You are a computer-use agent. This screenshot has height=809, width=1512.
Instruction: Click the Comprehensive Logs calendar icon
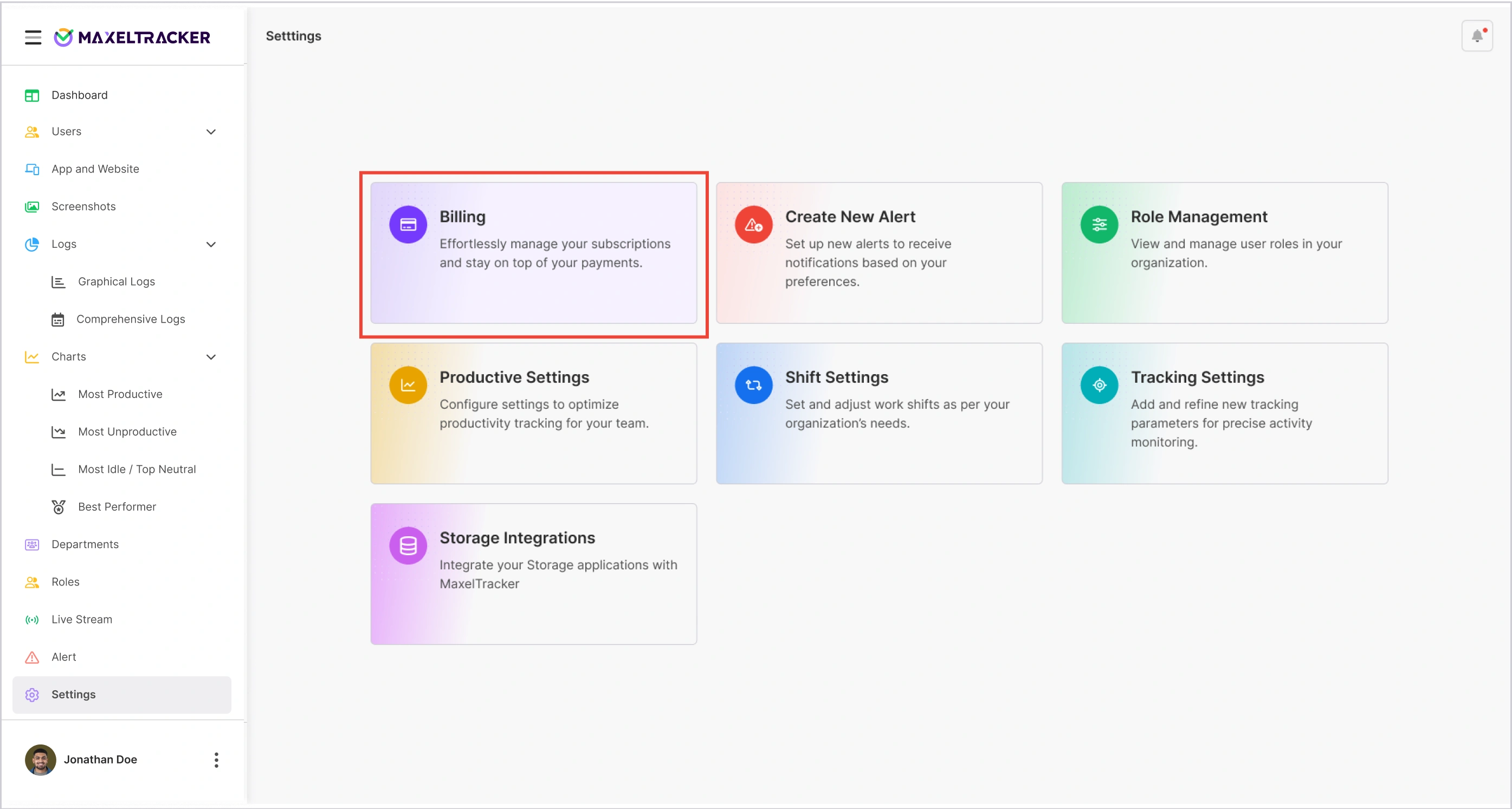57,319
